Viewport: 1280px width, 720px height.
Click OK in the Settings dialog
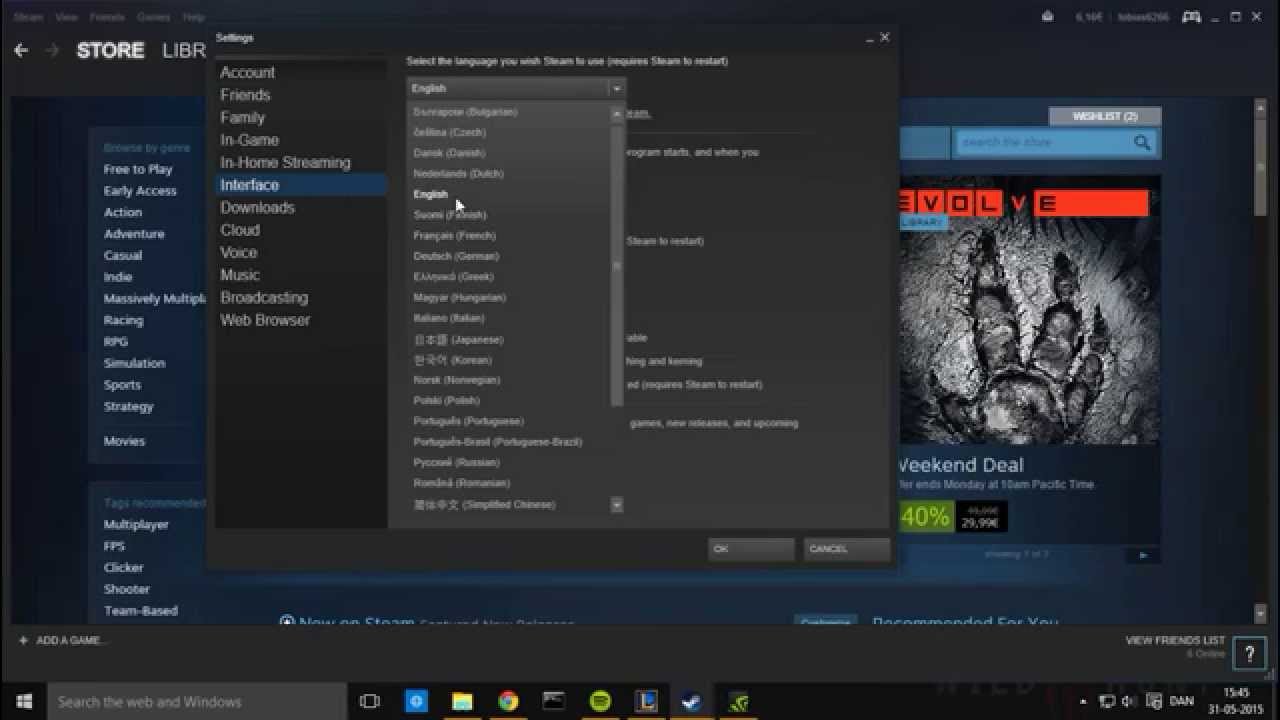[x=751, y=549]
